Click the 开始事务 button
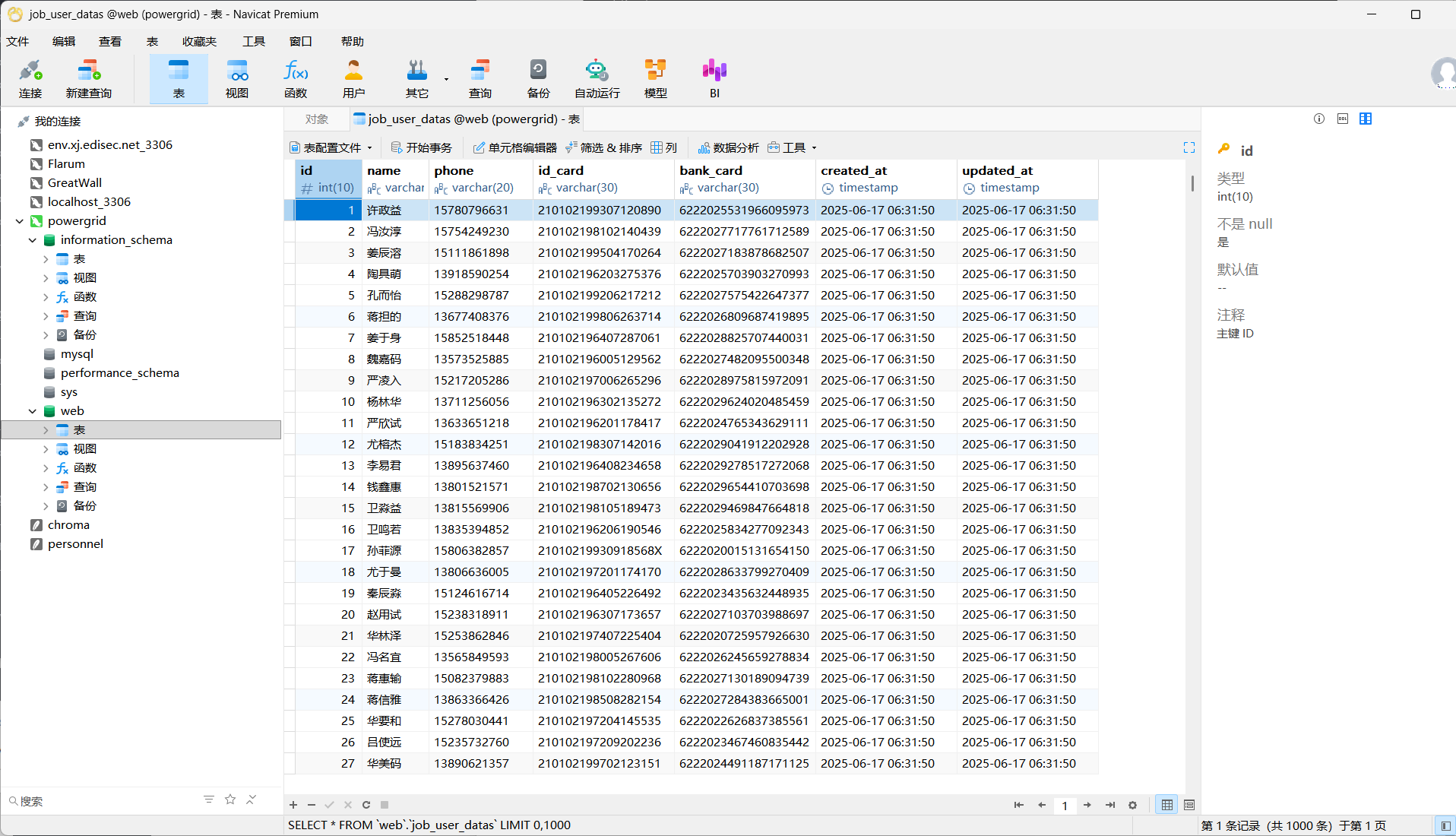Viewport: 1456px width, 836px height. click(x=422, y=147)
